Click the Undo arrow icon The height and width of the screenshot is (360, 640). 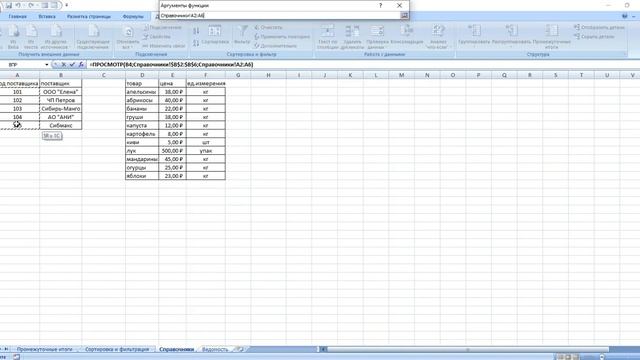pyautogui.click(x=18, y=5)
